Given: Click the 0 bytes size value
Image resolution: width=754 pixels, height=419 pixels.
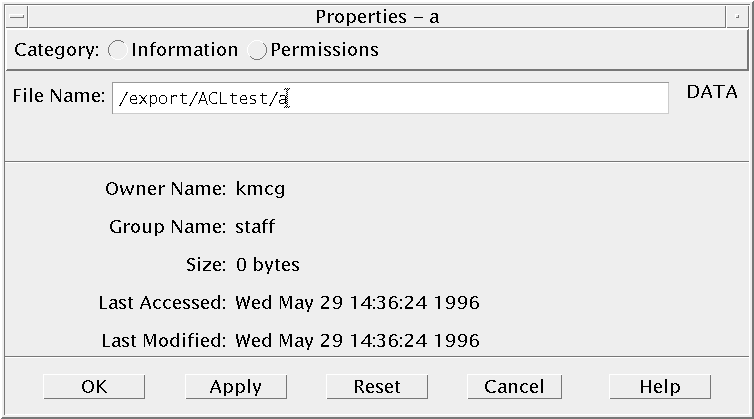Looking at the screenshot, I should [x=267, y=265].
